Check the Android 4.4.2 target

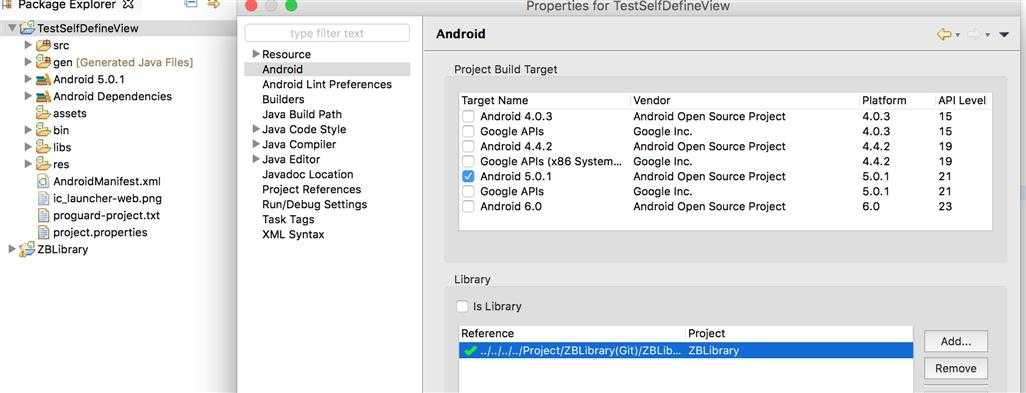tap(468, 146)
